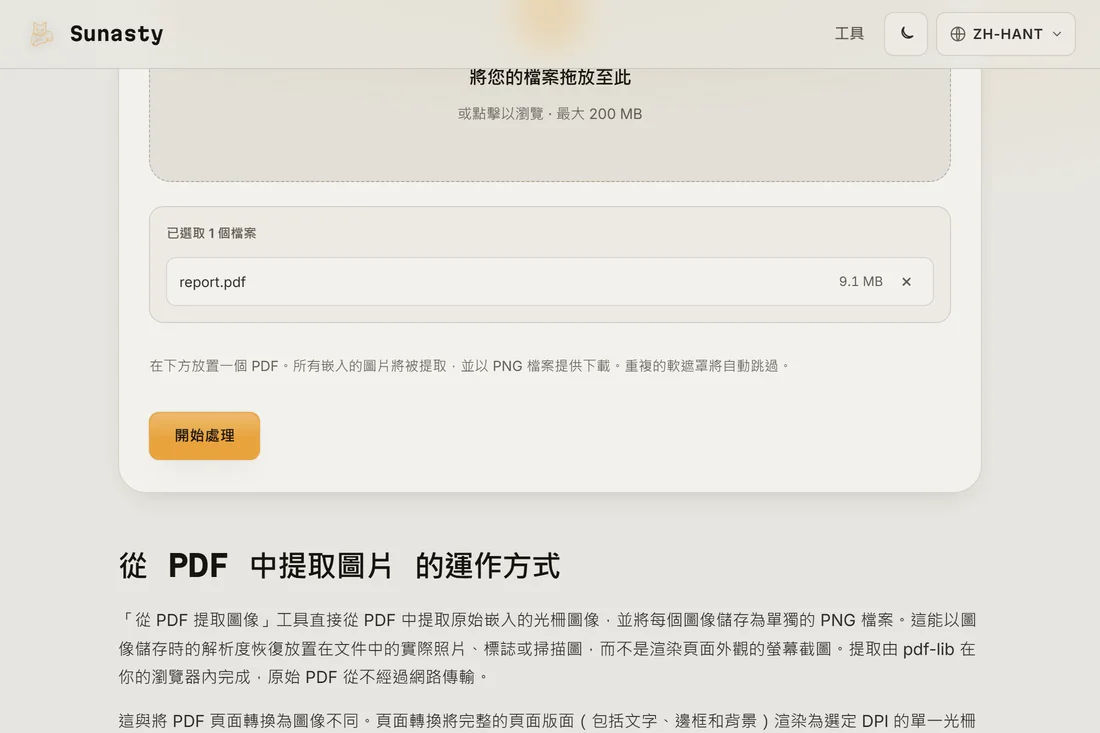The width and height of the screenshot is (1100, 733).
Task: Open the 工具 menu
Action: (849, 34)
